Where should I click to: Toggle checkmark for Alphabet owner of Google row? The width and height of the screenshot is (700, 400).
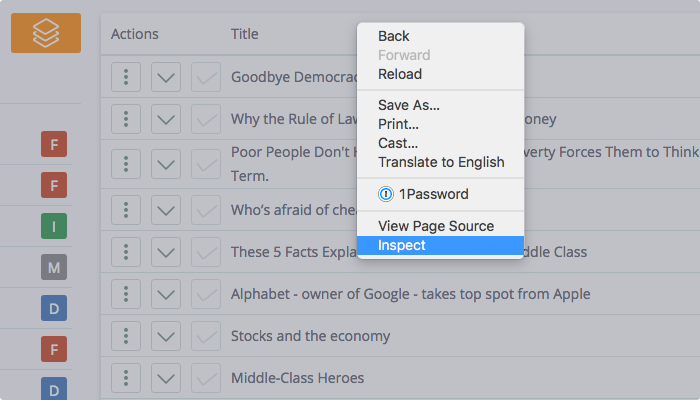click(x=206, y=294)
